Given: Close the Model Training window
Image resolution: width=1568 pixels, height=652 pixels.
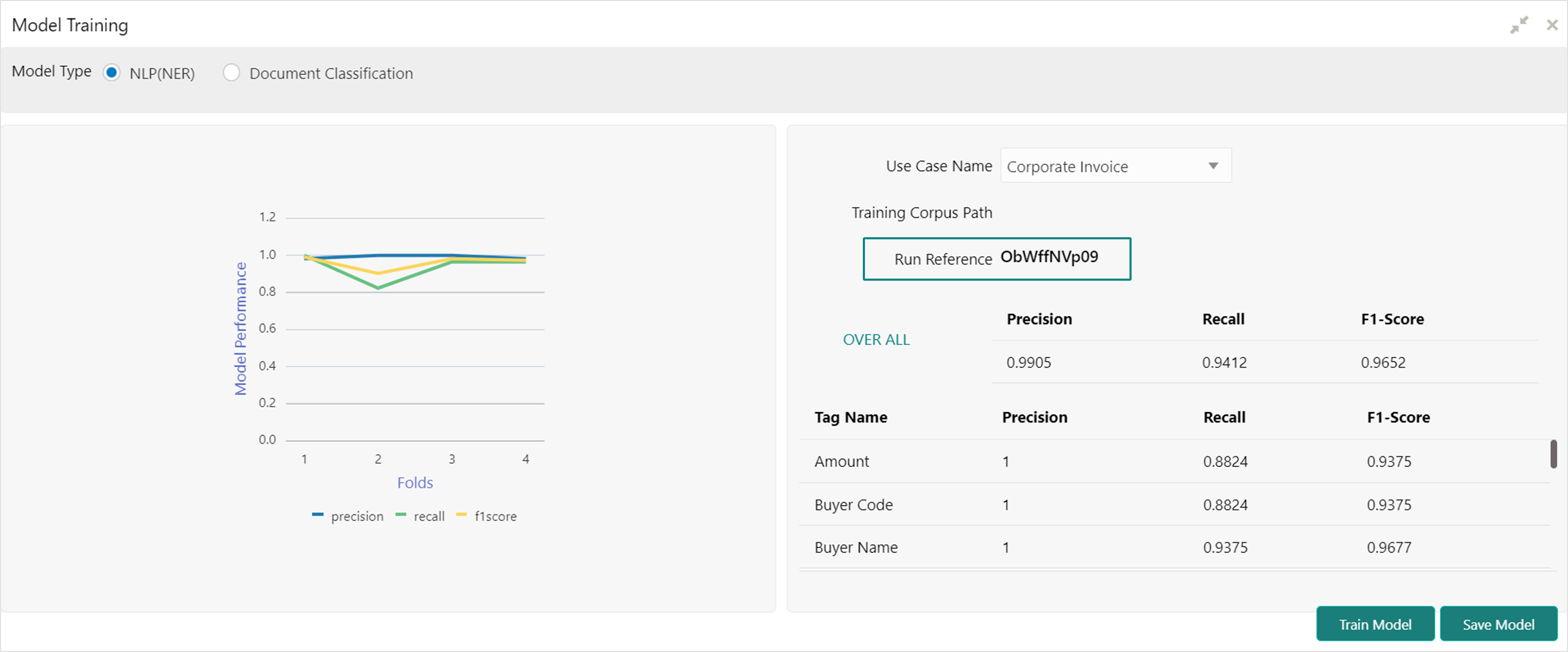Looking at the screenshot, I should [1552, 25].
